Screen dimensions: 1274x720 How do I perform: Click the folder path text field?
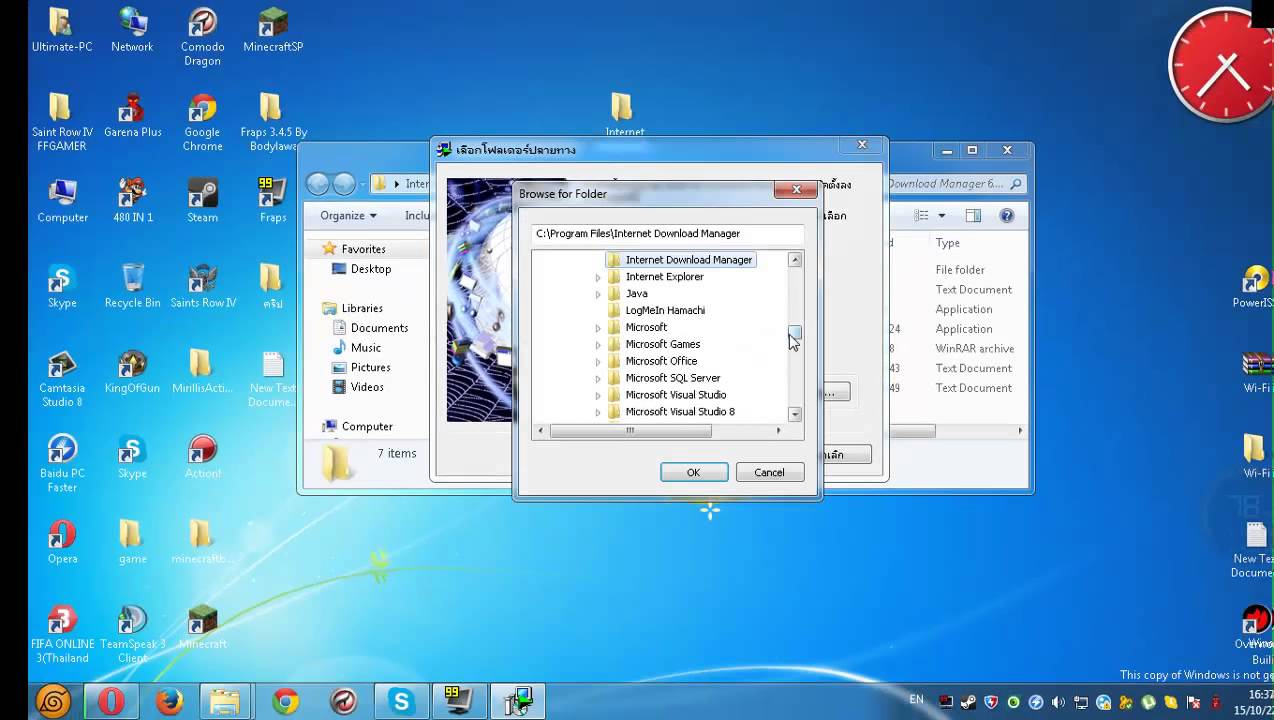click(667, 234)
